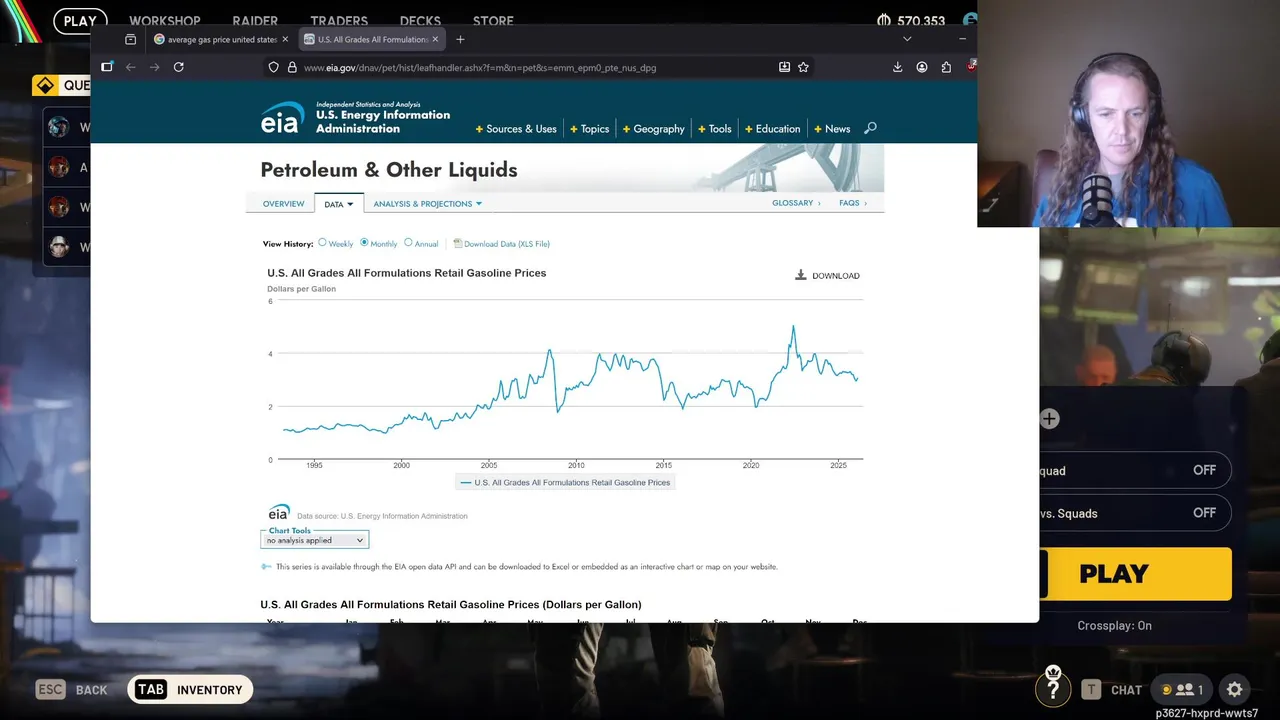The height and width of the screenshot is (720, 1280).
Task: Expand the Sources & Uses menu
Action: click(x=516, y=129)
